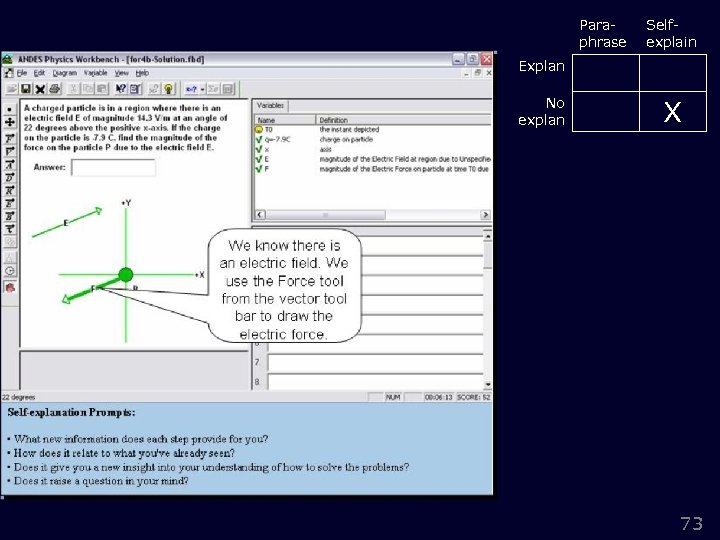Open the Variable menu
720x540 pixels.
click(96, 73)
